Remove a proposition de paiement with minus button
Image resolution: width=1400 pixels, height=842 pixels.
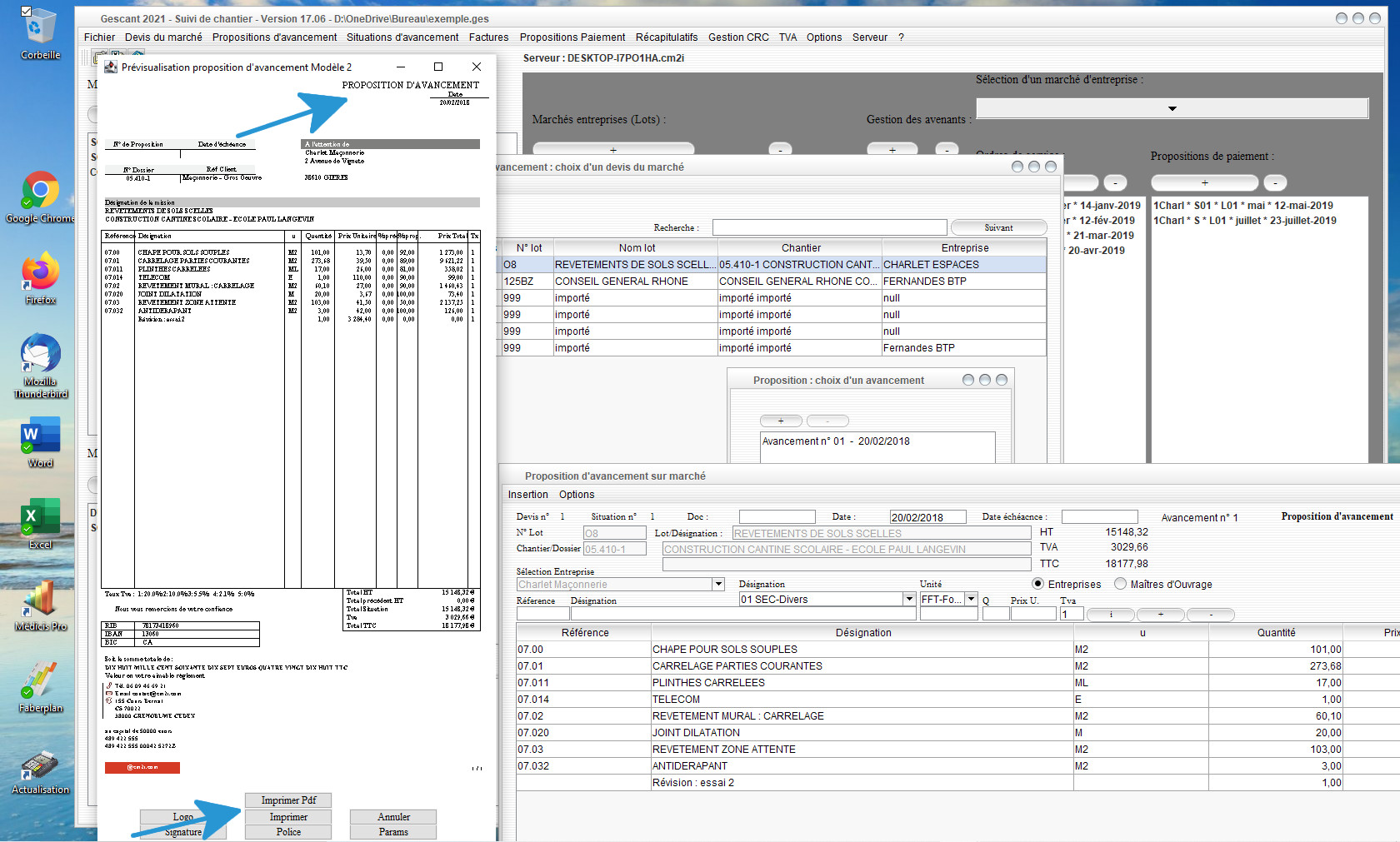pyautogui.click(x=1275, y=182)
